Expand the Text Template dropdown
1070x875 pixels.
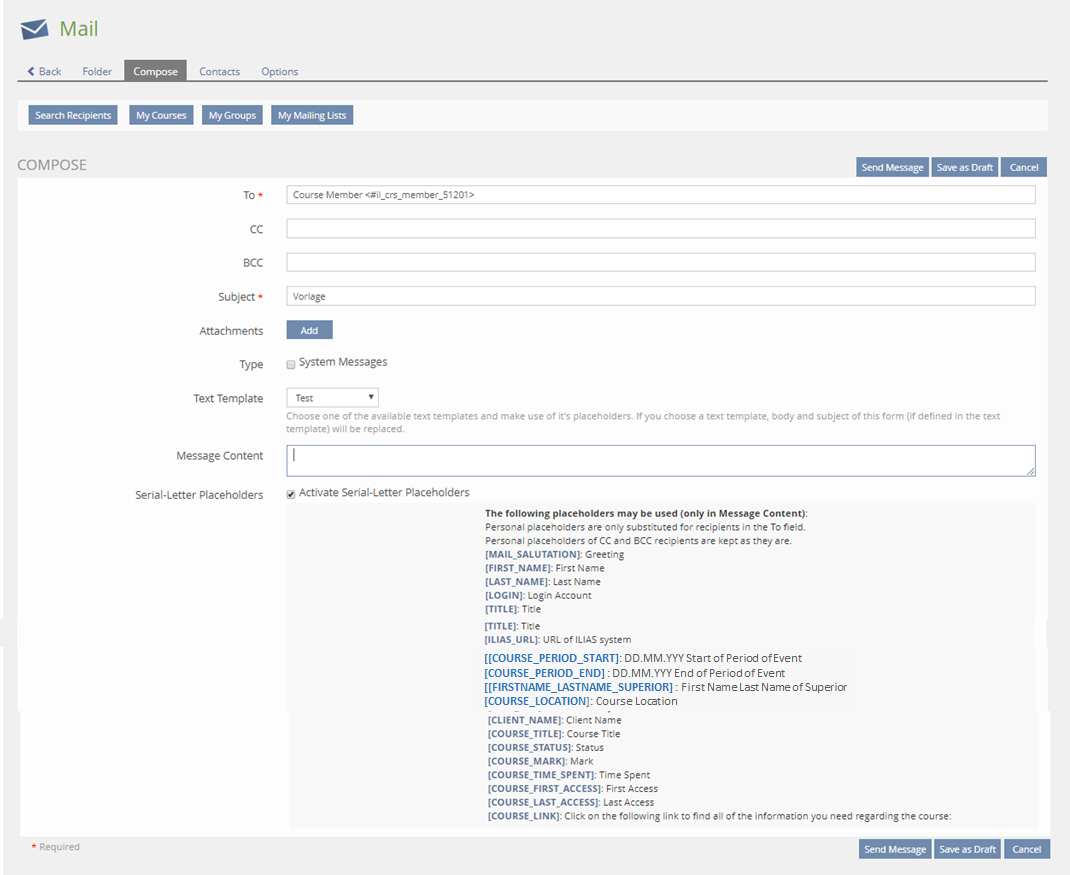tap(332, 398)
